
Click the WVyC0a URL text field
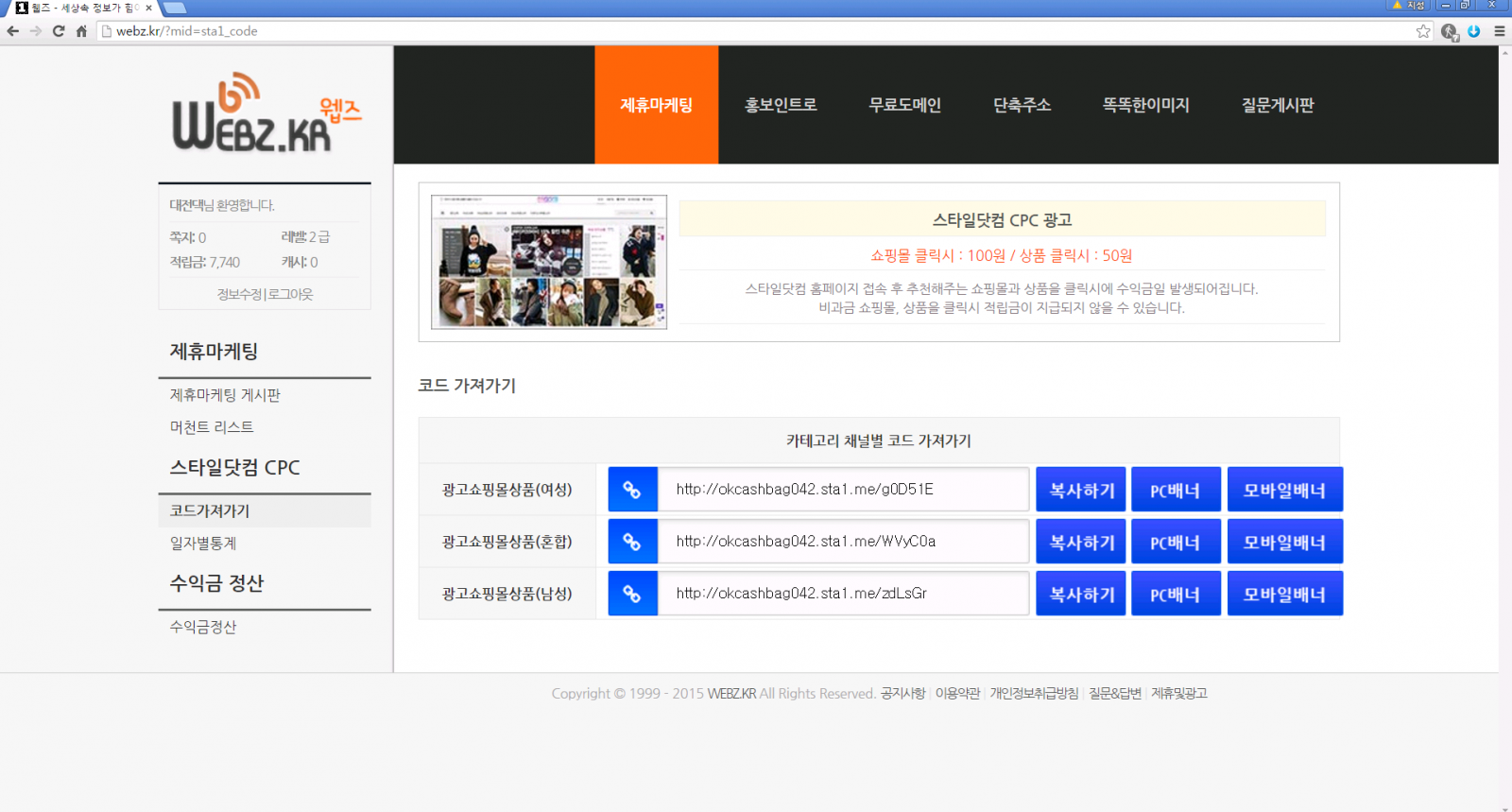841,542
